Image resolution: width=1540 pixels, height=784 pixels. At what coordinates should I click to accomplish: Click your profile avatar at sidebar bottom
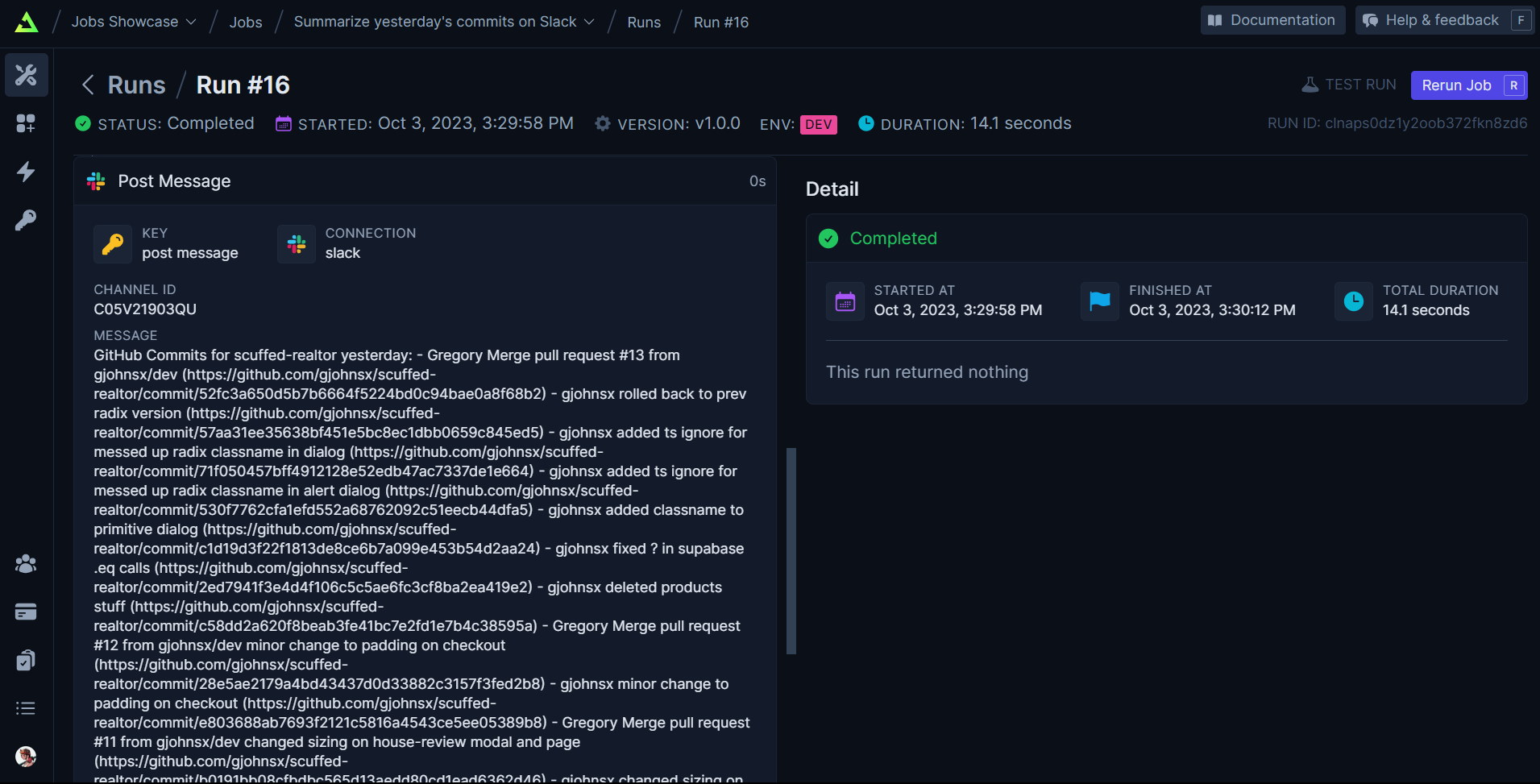25,757
